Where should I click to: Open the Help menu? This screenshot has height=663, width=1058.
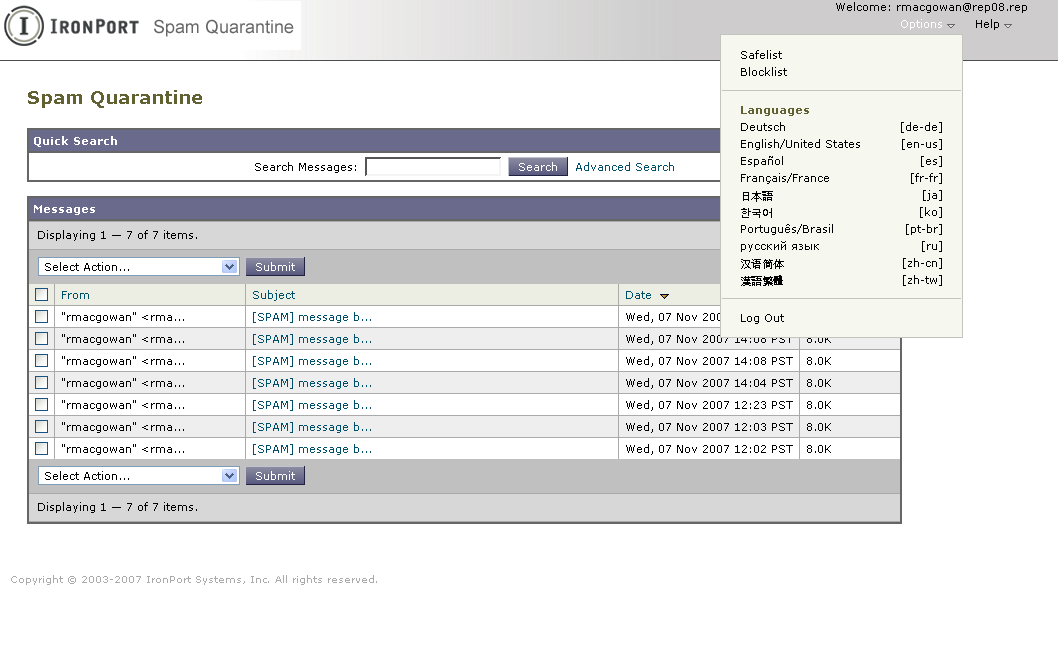click(993, 24)
